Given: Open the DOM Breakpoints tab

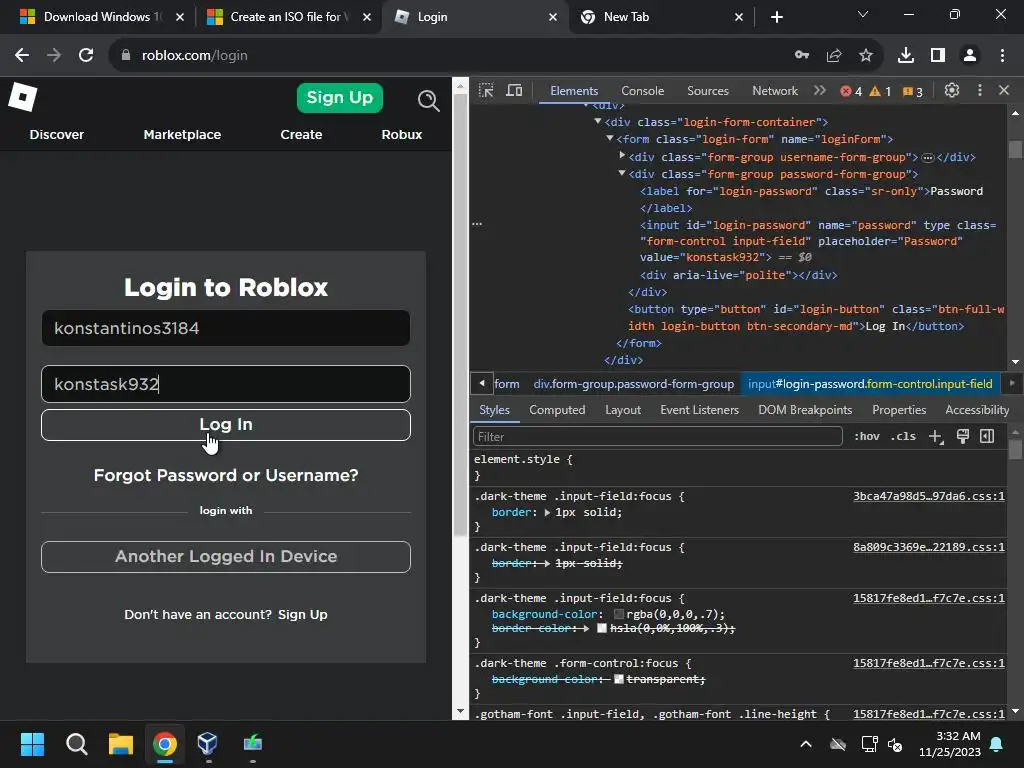Looking at the screenshot, I should coord(805,410).
